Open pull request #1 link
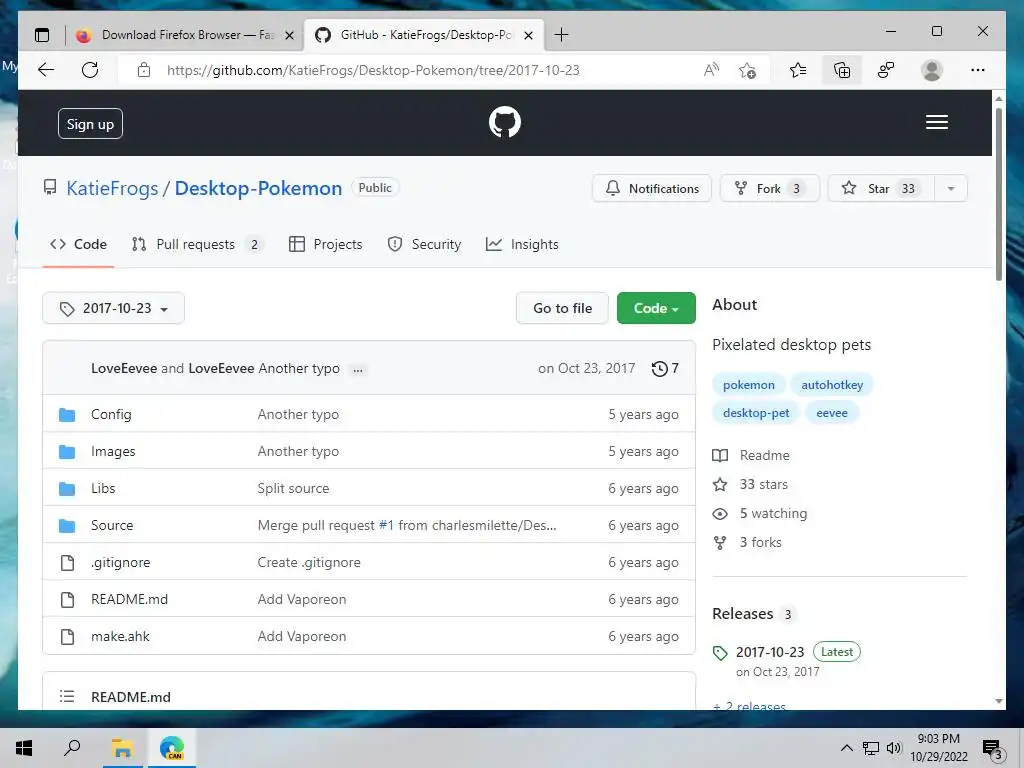The image size is (1024, 768). [x=386, y=525]
